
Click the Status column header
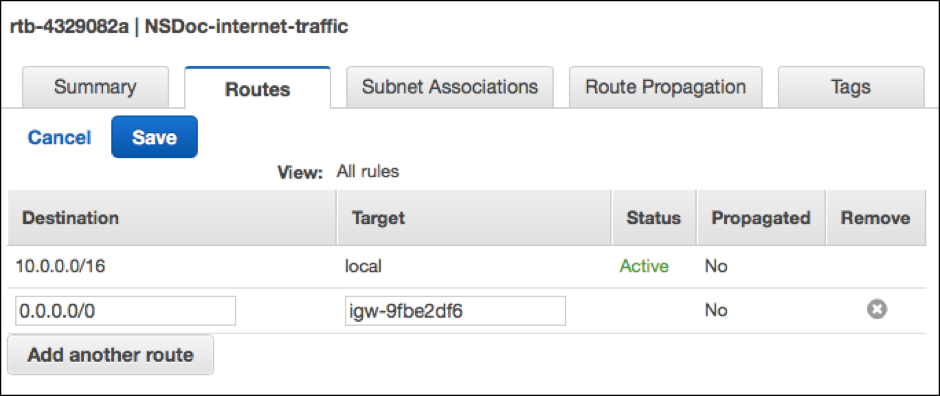653,217
